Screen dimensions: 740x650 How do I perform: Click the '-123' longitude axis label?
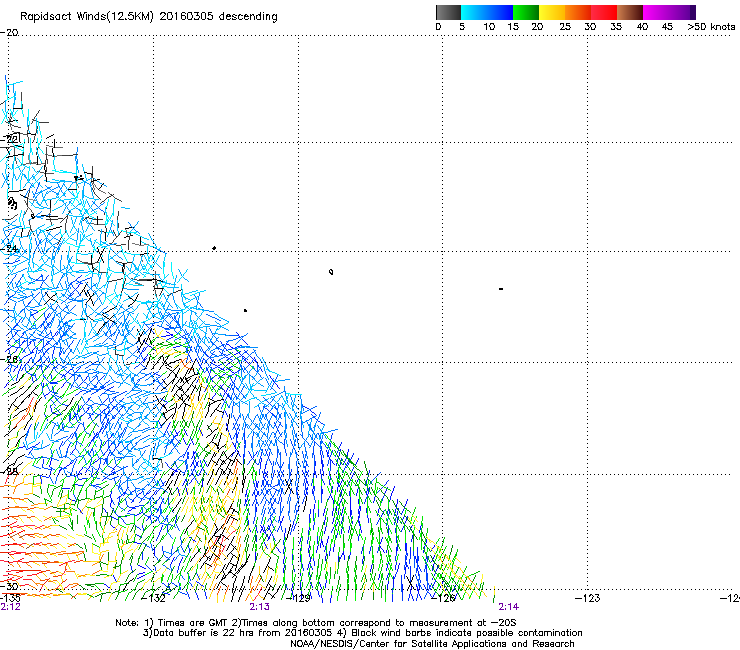point(588,599)
